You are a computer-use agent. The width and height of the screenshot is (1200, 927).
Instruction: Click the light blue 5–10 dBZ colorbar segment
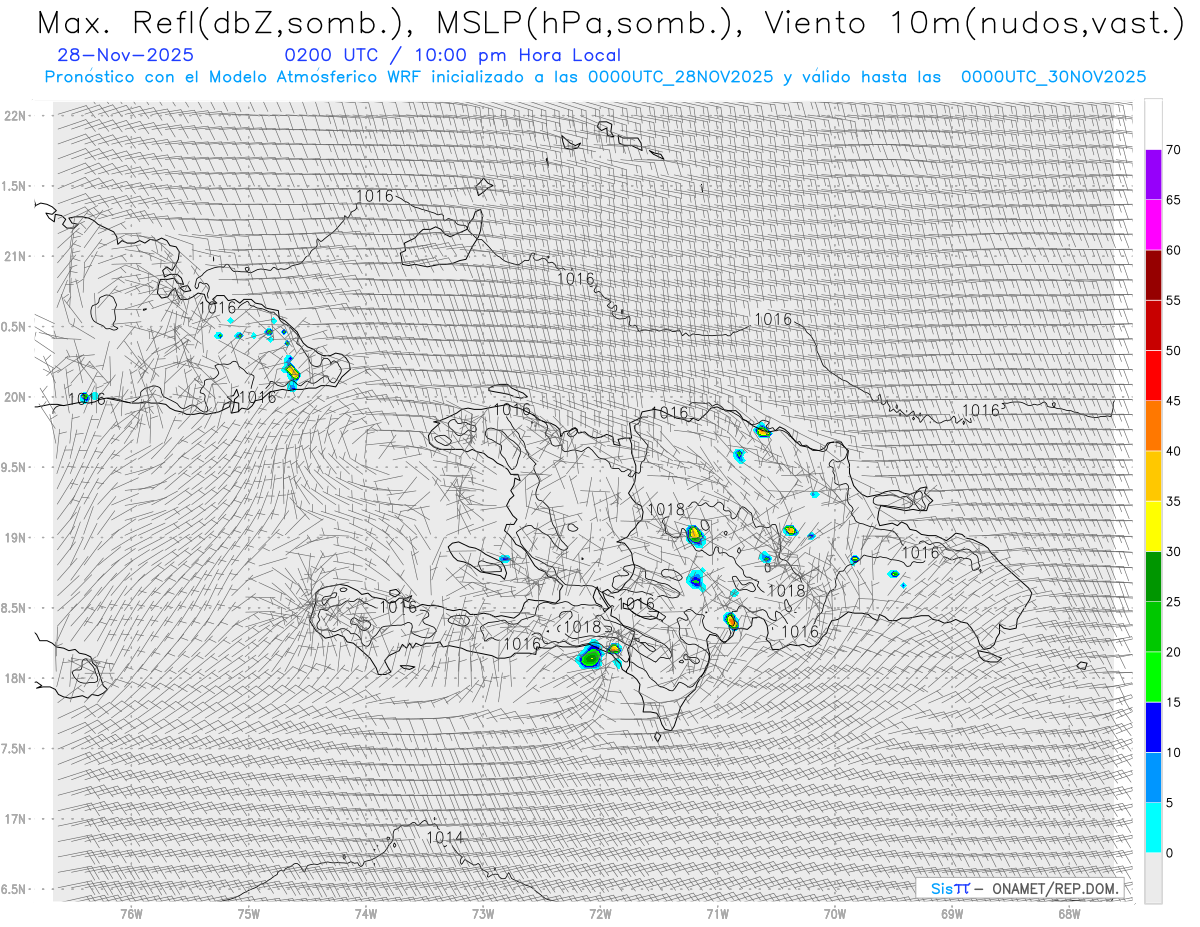pos(1153,777)
